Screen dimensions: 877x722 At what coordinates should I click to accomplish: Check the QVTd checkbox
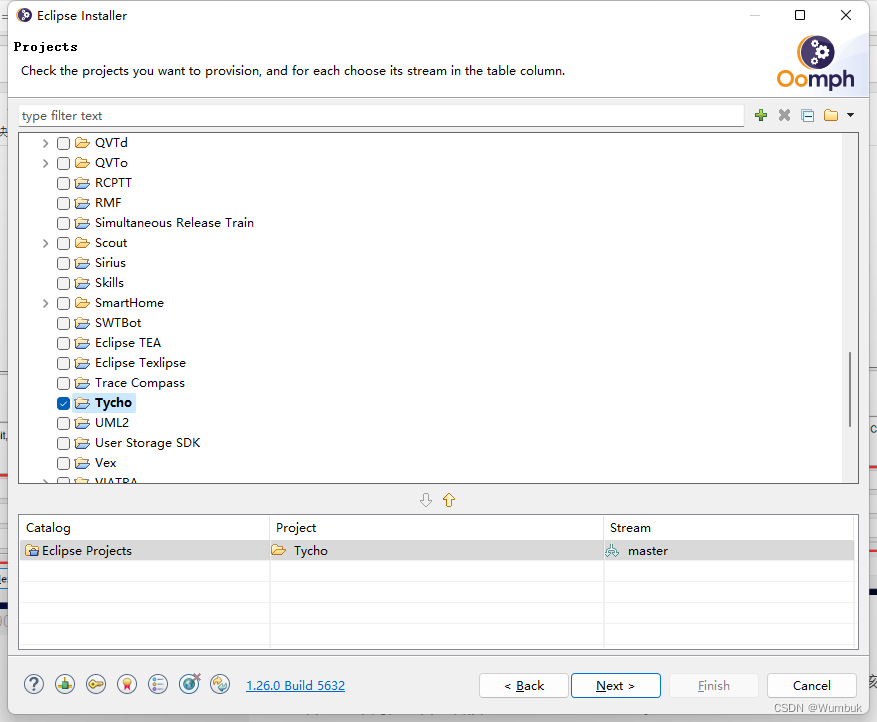(63, 143)
